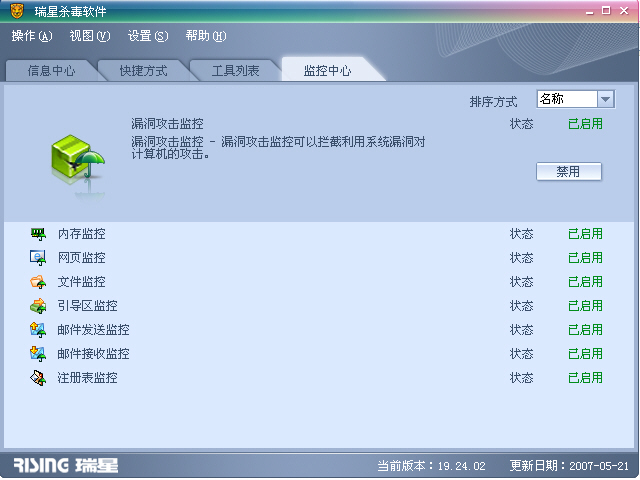Select the 引导区监控 row label
The height and width of the screenshot is (480, 640).
87,306
